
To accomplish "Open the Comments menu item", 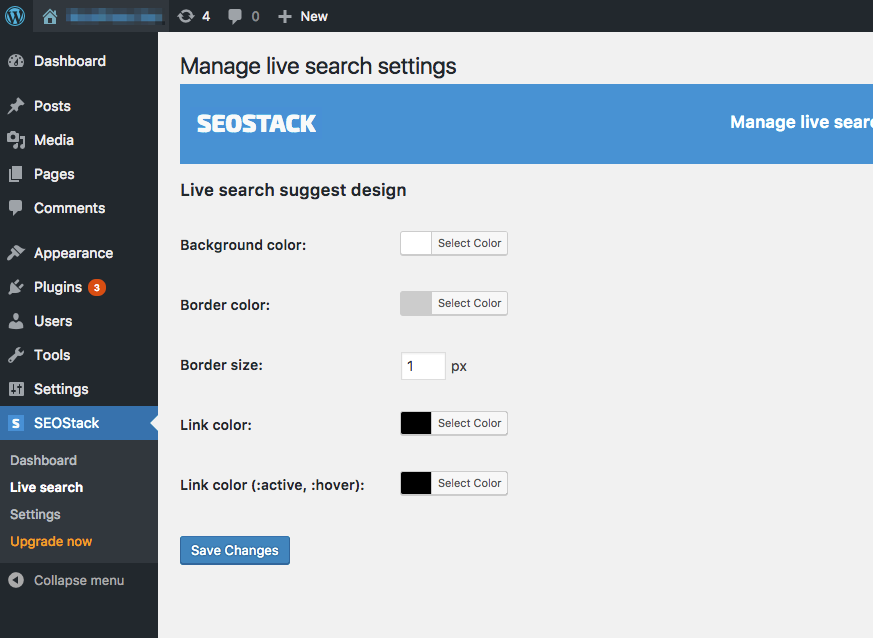I will (x=70, y=208).
